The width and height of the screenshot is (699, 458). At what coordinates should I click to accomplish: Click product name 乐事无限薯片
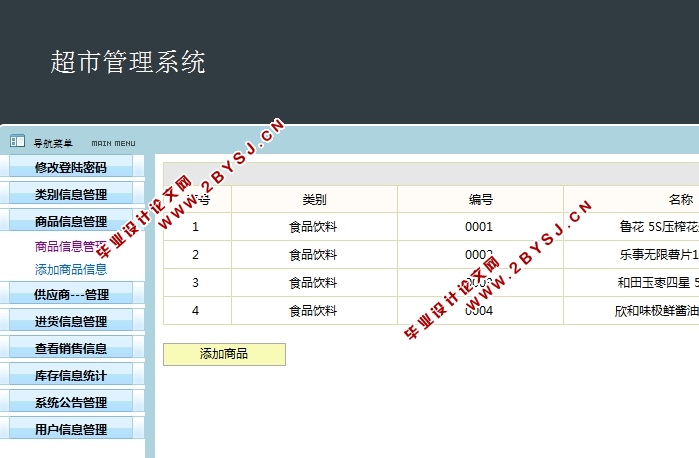(x=659, y=255)
